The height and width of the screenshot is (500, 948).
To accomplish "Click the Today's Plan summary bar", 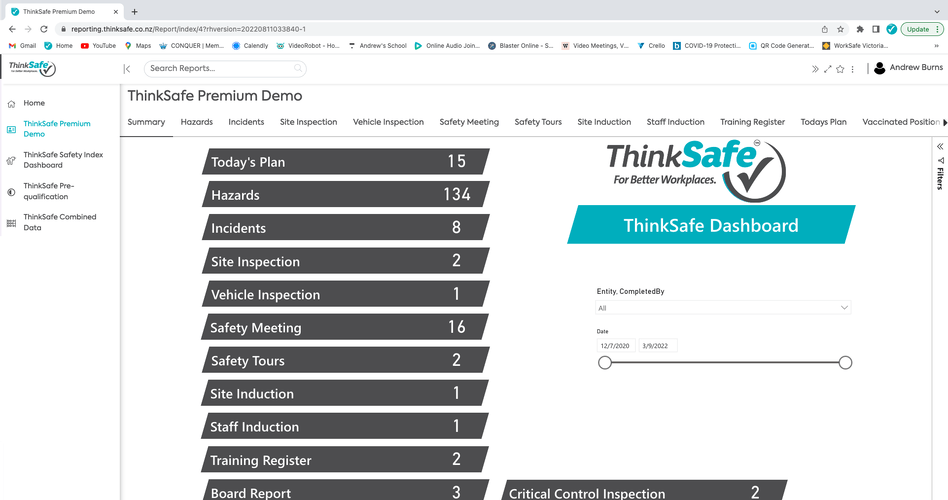I will pos(345,161).
